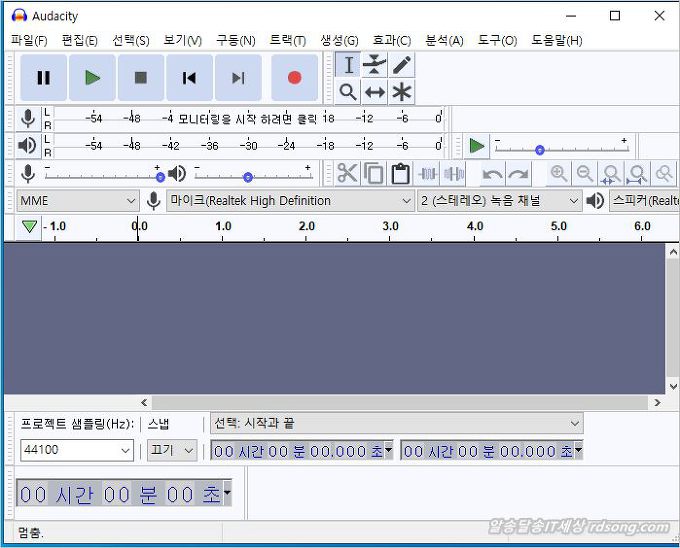
Task: Select the Draw pencil tool
Action: [x=402, y=65]
